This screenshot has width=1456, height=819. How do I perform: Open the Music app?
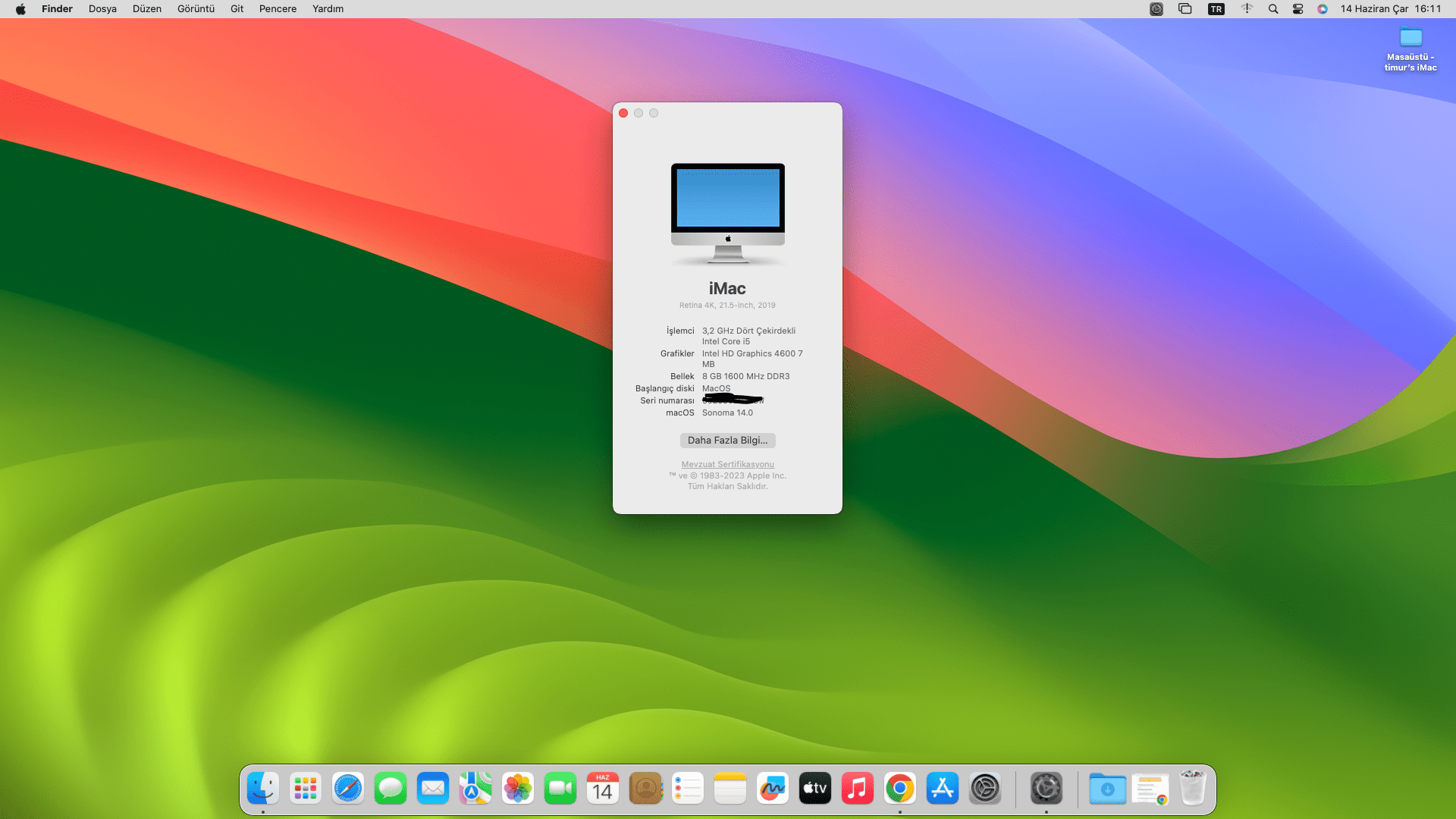tap(858, 789)
